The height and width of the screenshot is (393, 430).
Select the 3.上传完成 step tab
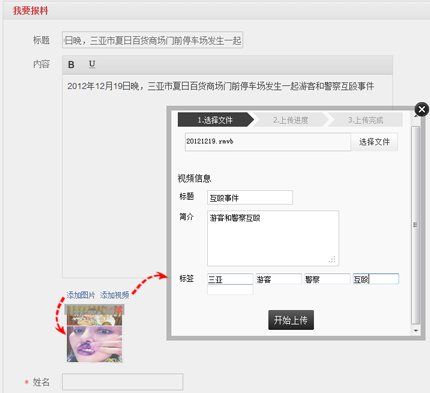[366, 120]
